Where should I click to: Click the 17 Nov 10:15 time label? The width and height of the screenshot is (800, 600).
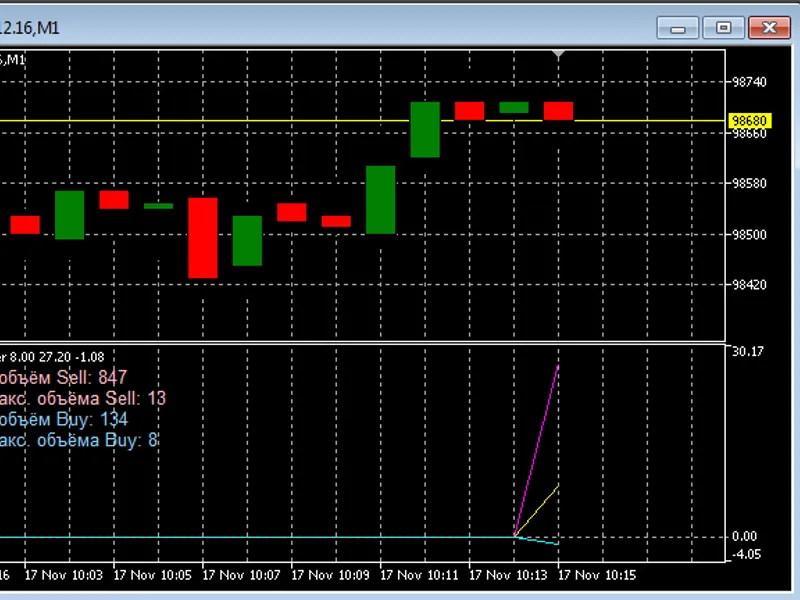point(597,576)
